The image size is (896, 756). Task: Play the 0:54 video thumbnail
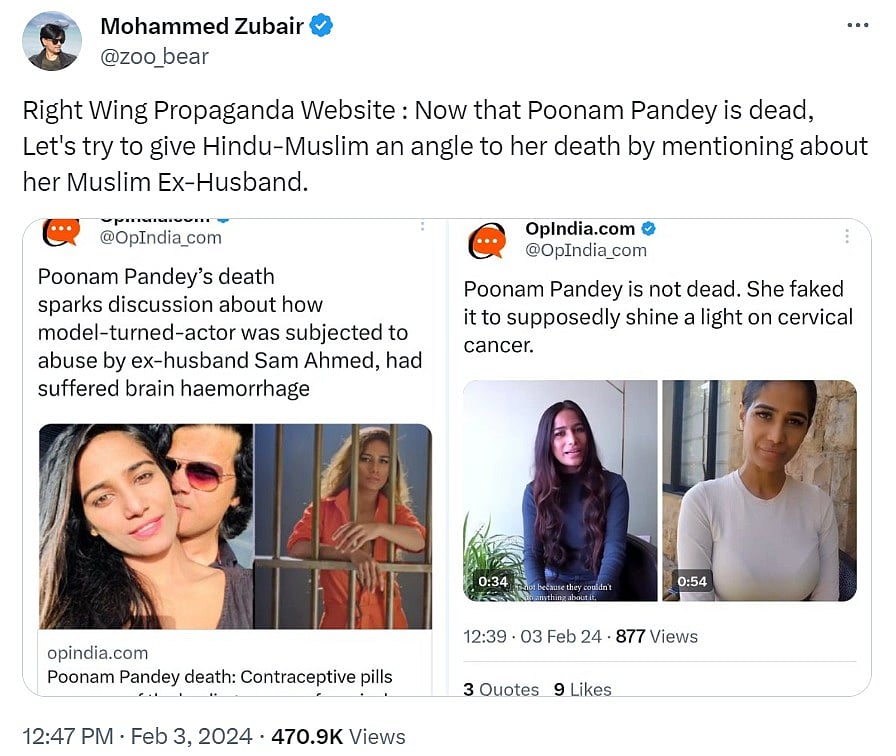coord(759,490)
